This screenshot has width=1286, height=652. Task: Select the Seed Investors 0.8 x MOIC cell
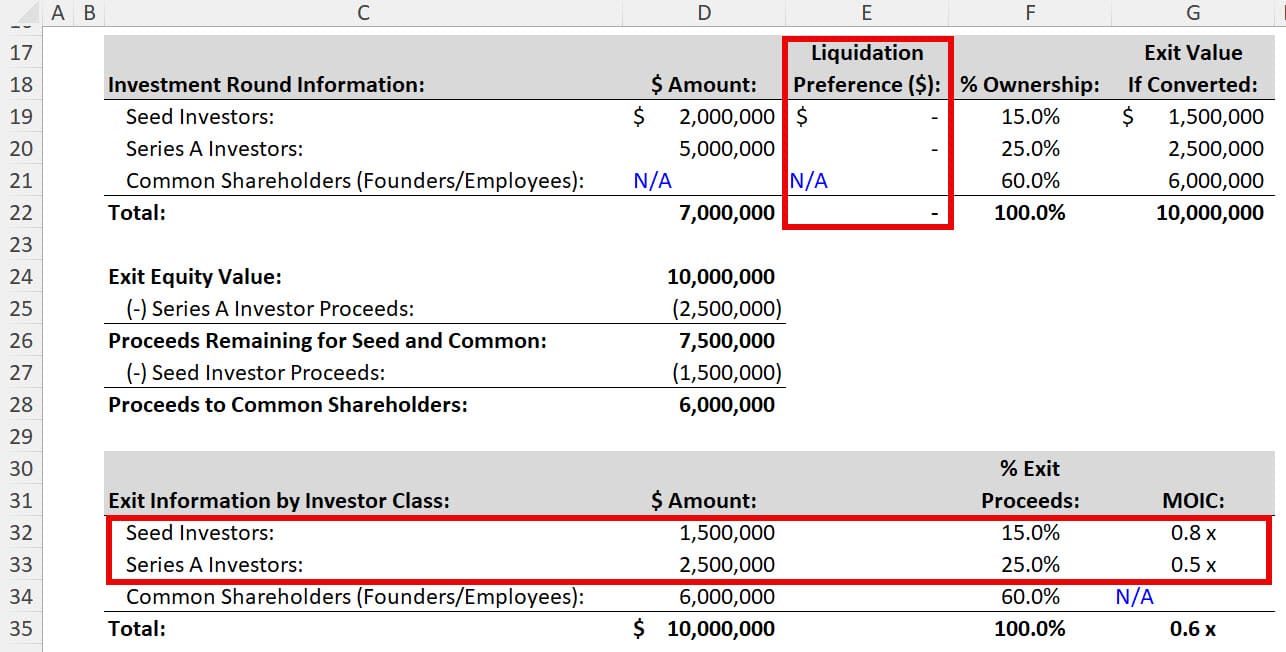(1193, 533)
